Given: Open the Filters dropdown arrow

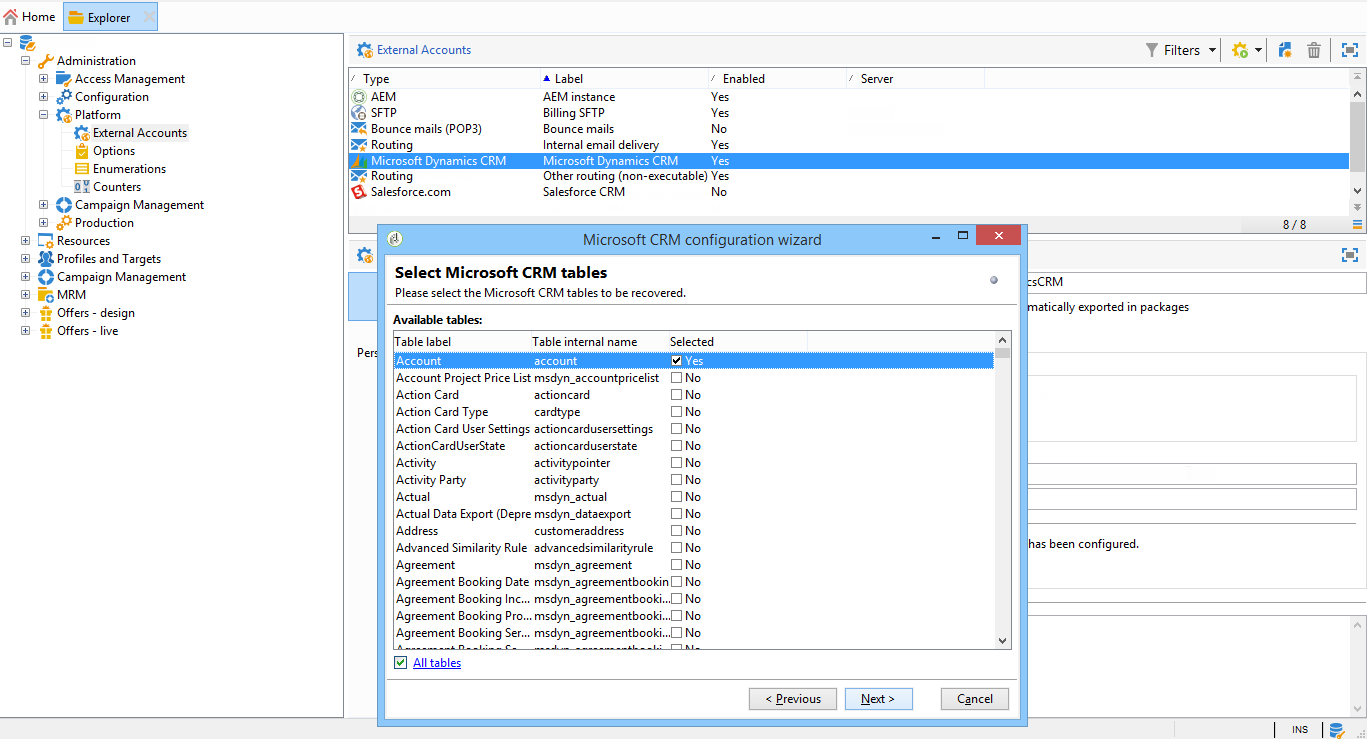Looking at the screenshot, I should [1212, 50].
